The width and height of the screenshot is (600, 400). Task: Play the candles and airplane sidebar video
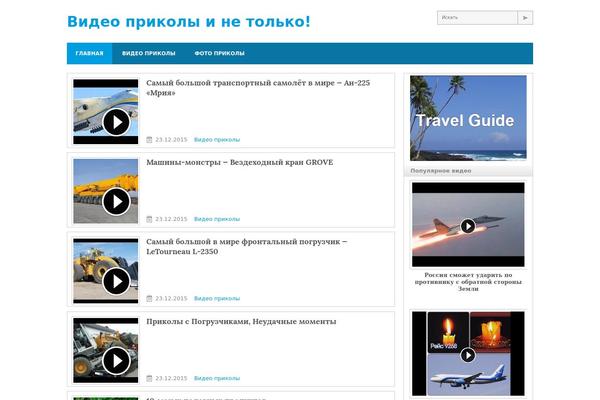tap(468, 354)
